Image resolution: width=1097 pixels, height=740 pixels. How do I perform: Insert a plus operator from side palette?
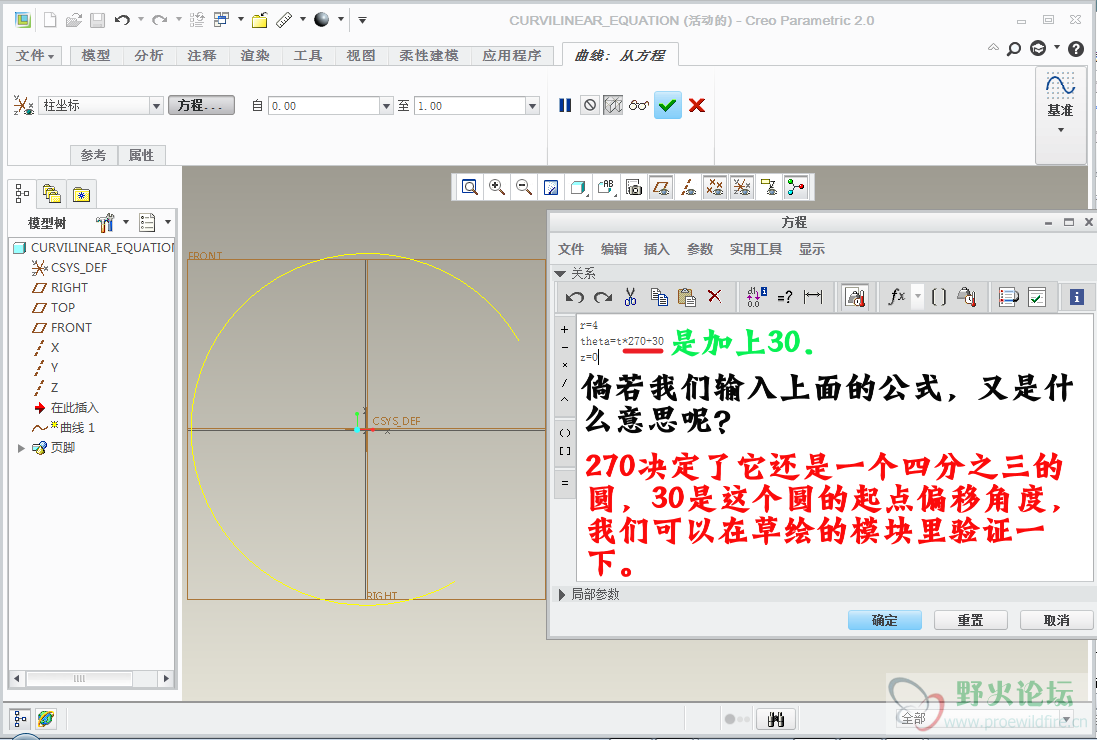(x=565, y=329)
